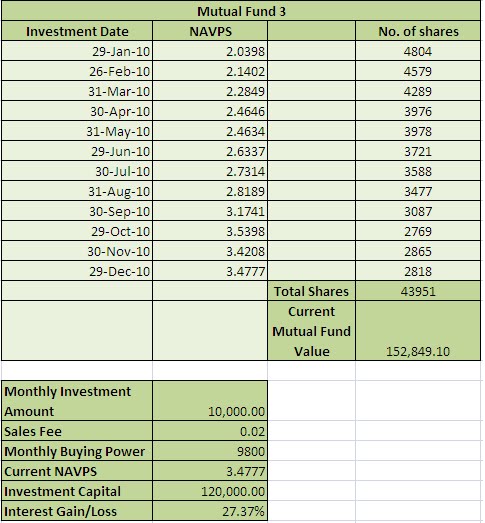This screenshot has height=523, width=485.
Task: Click NAVPS value 2.7314
Action: (210, 171)
